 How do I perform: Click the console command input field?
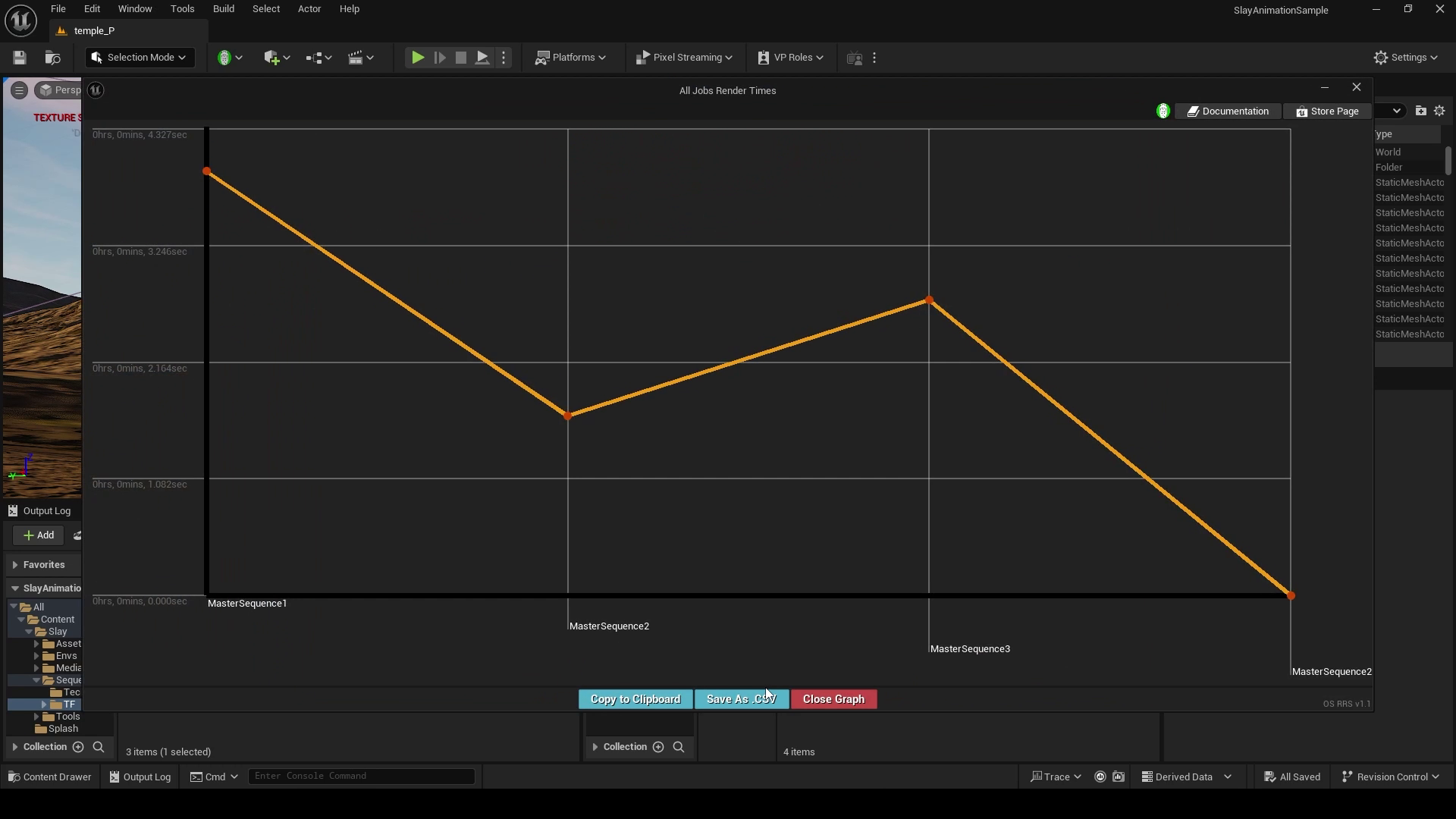tap(362, 776)
